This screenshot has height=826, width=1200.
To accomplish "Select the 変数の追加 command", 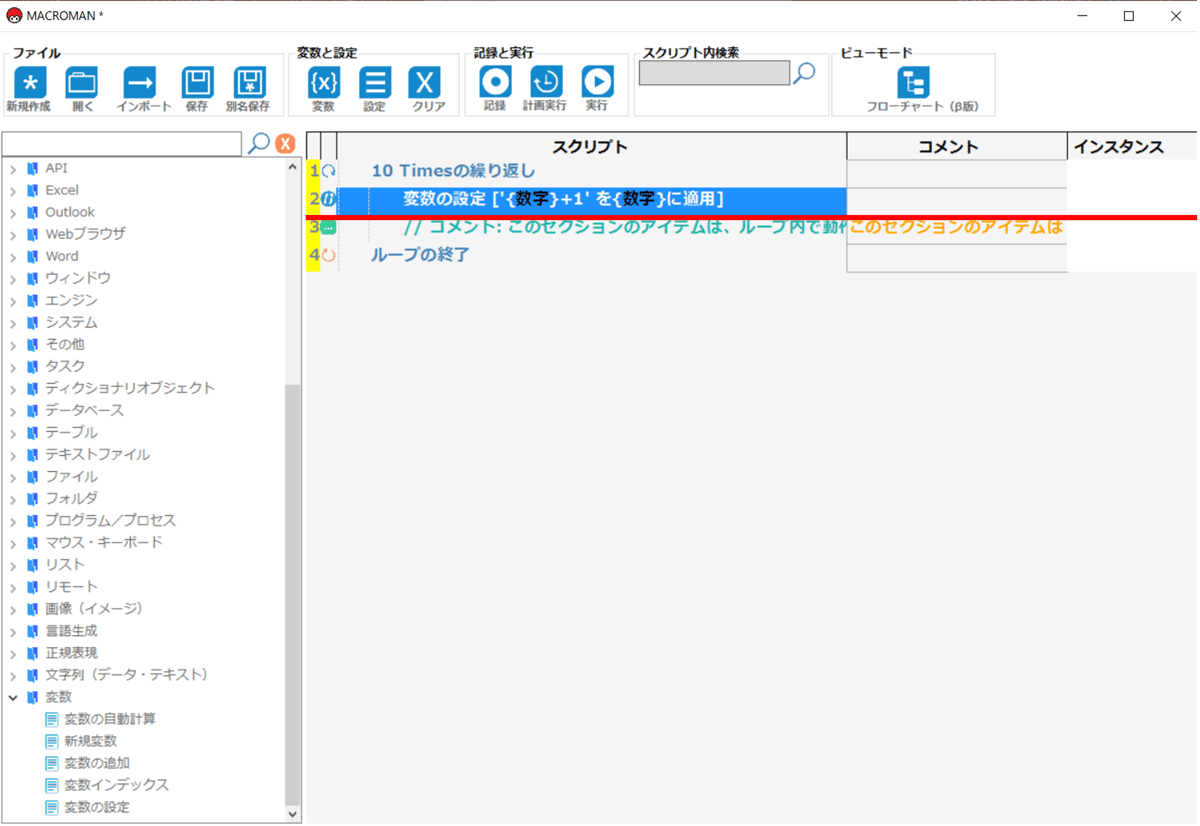I will click(x=97, y=763).
